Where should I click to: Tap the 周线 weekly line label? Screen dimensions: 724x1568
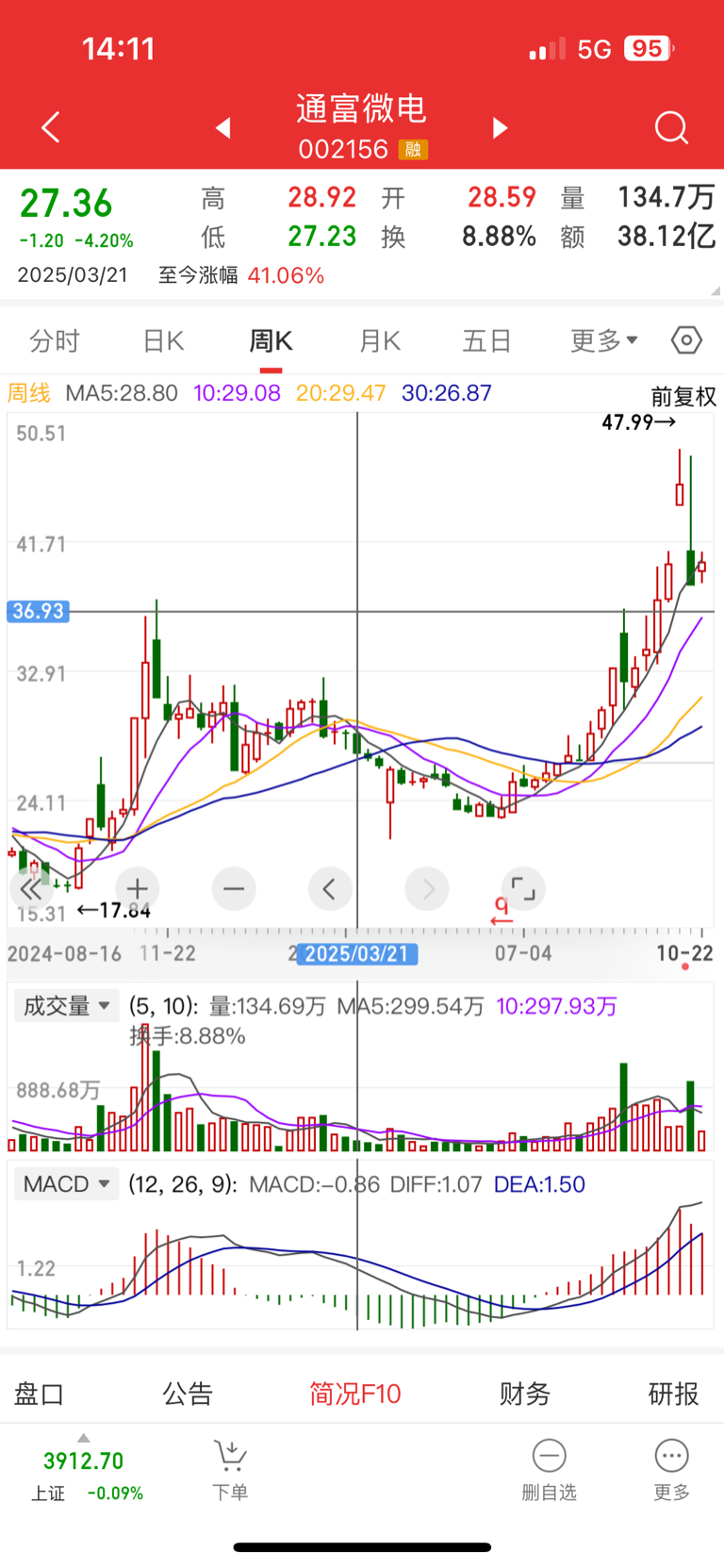[x=29, y=393]
